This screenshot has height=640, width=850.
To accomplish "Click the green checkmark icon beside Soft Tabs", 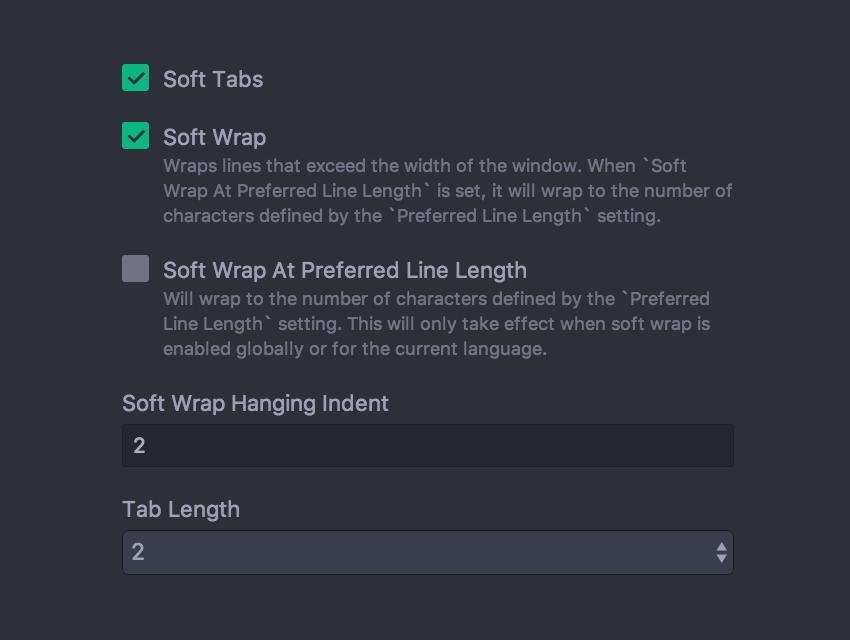I will 136,78.
